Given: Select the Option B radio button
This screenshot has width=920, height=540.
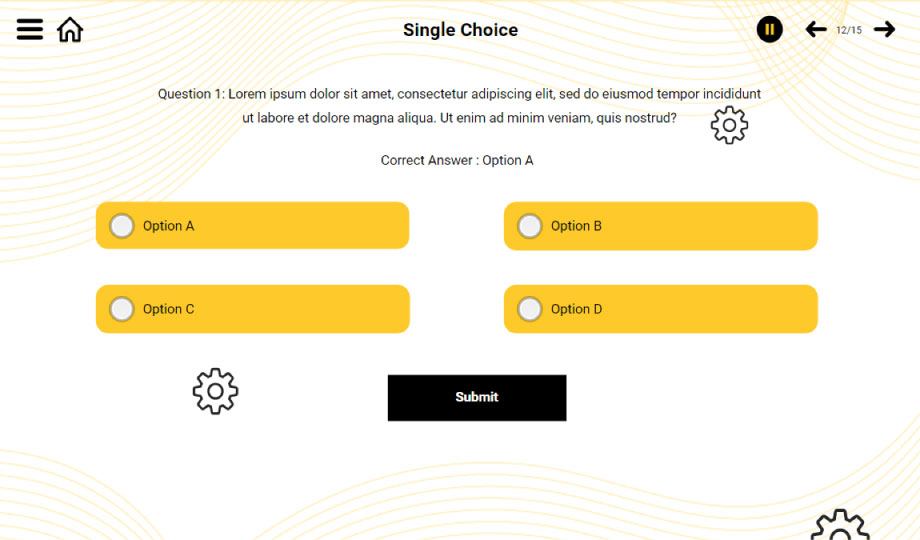Looking at the screenshot, I should [x=530, y=226].
